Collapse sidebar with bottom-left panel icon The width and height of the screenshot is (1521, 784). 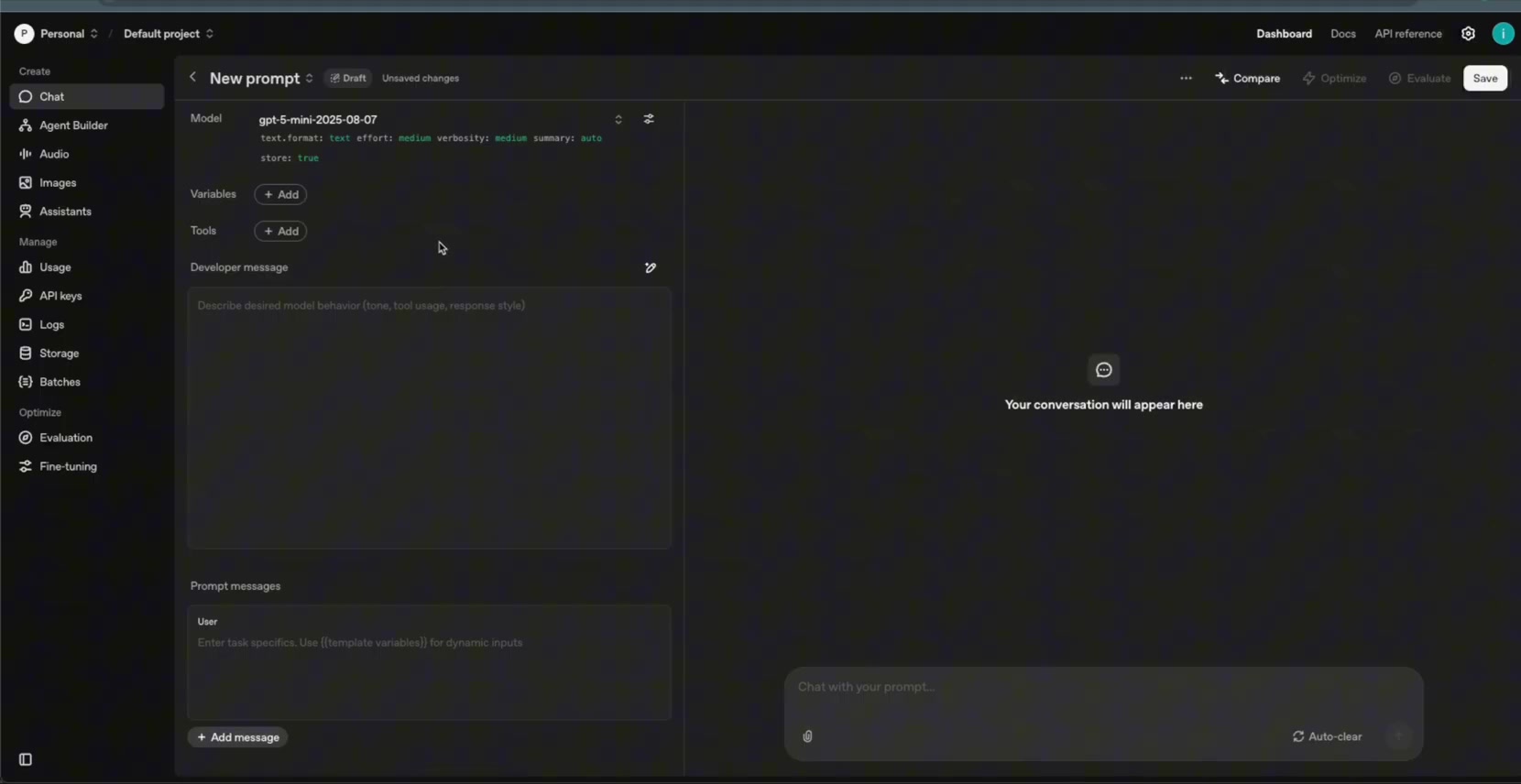[26, 759]
